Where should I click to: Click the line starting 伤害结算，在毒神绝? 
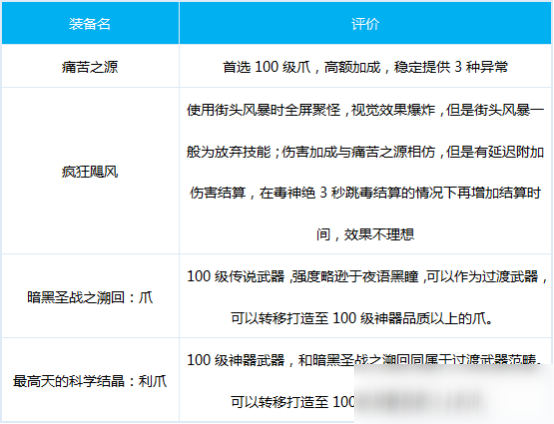coord(365,193)
